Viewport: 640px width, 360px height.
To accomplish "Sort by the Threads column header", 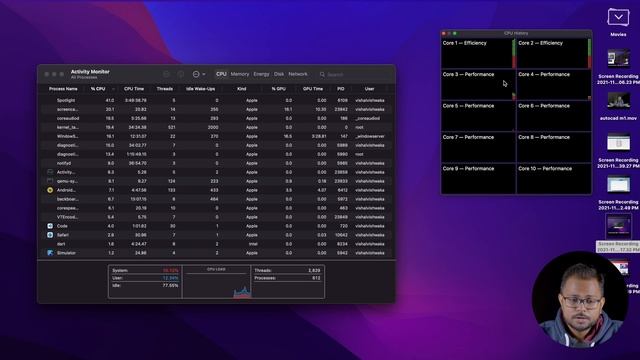I will tap(164, 89).
